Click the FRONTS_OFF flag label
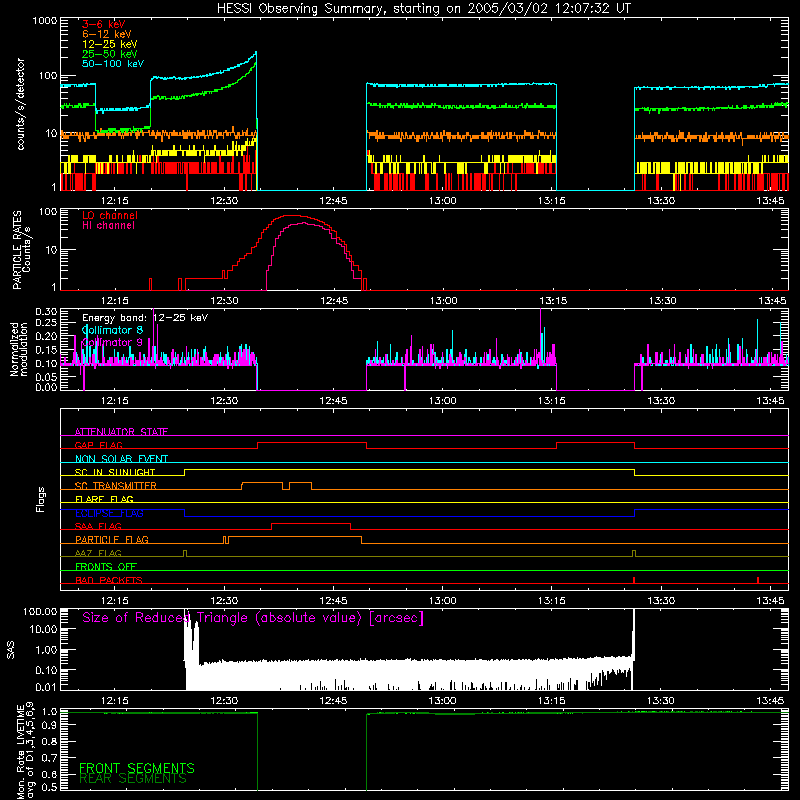Image resolution: width=800 pixels, height=800 pixels. (106, 566)
